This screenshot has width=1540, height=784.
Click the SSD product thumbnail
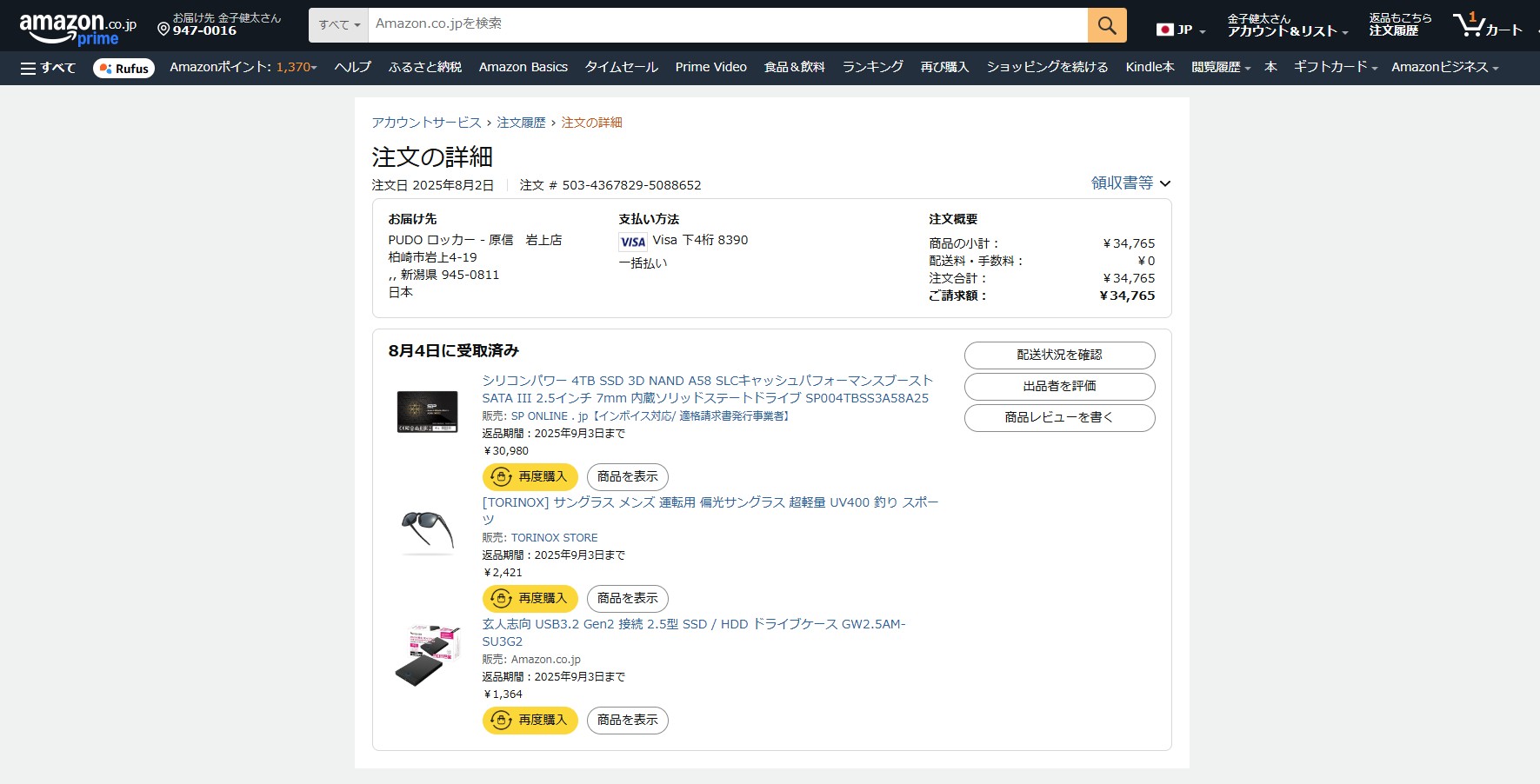tap(427, 411)
